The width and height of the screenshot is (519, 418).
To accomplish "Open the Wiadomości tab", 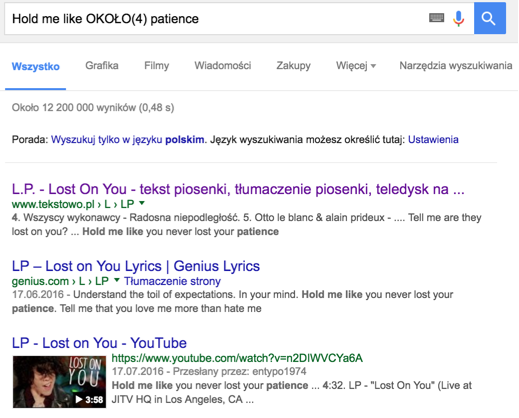I will click(223, 65).
